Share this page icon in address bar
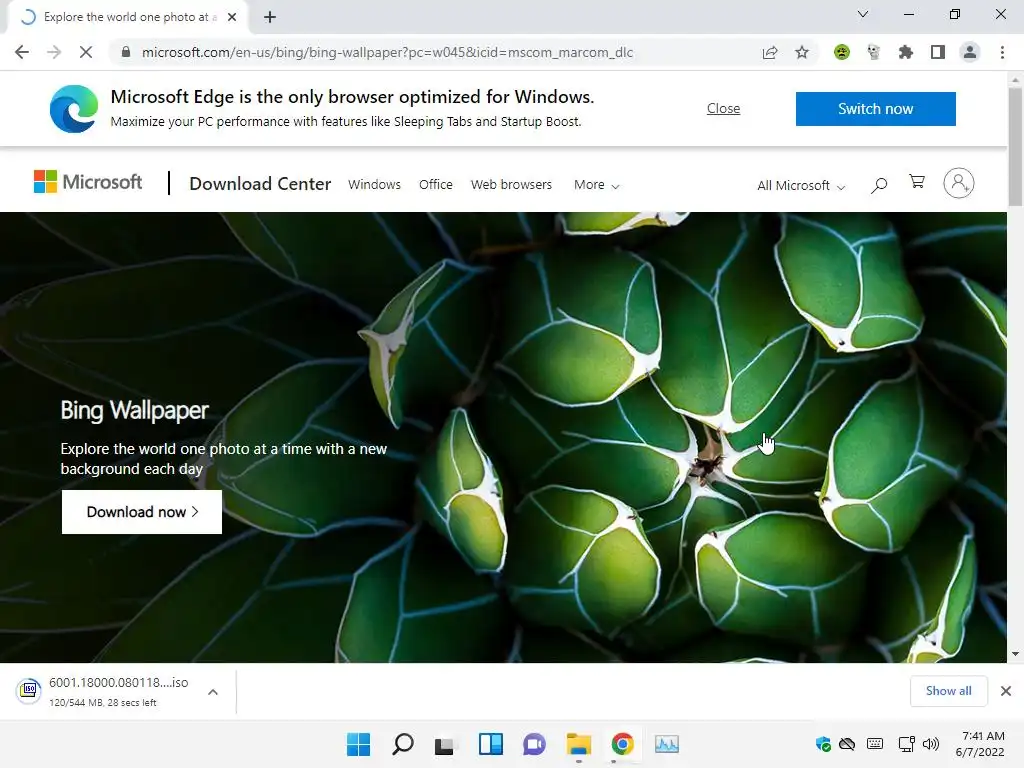1024x768 pixels. (770, 52)
